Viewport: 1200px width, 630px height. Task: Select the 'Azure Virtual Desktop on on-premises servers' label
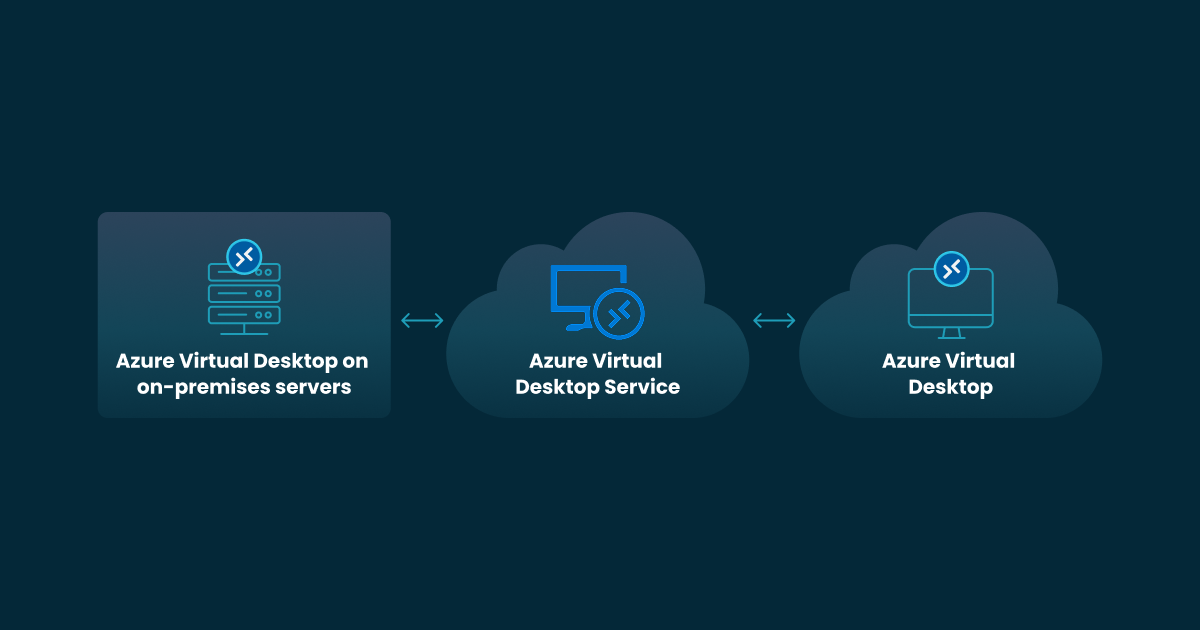point(243,373)
